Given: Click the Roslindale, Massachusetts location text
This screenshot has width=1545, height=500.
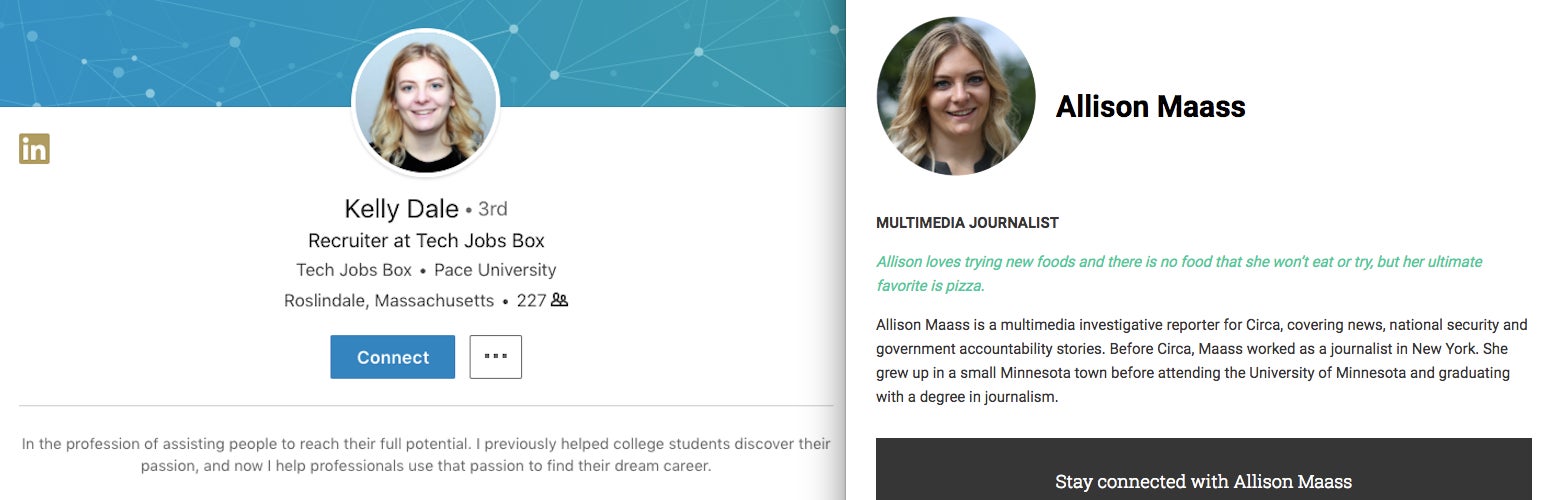Looking at the screenshot, I should tap(389, 300).
